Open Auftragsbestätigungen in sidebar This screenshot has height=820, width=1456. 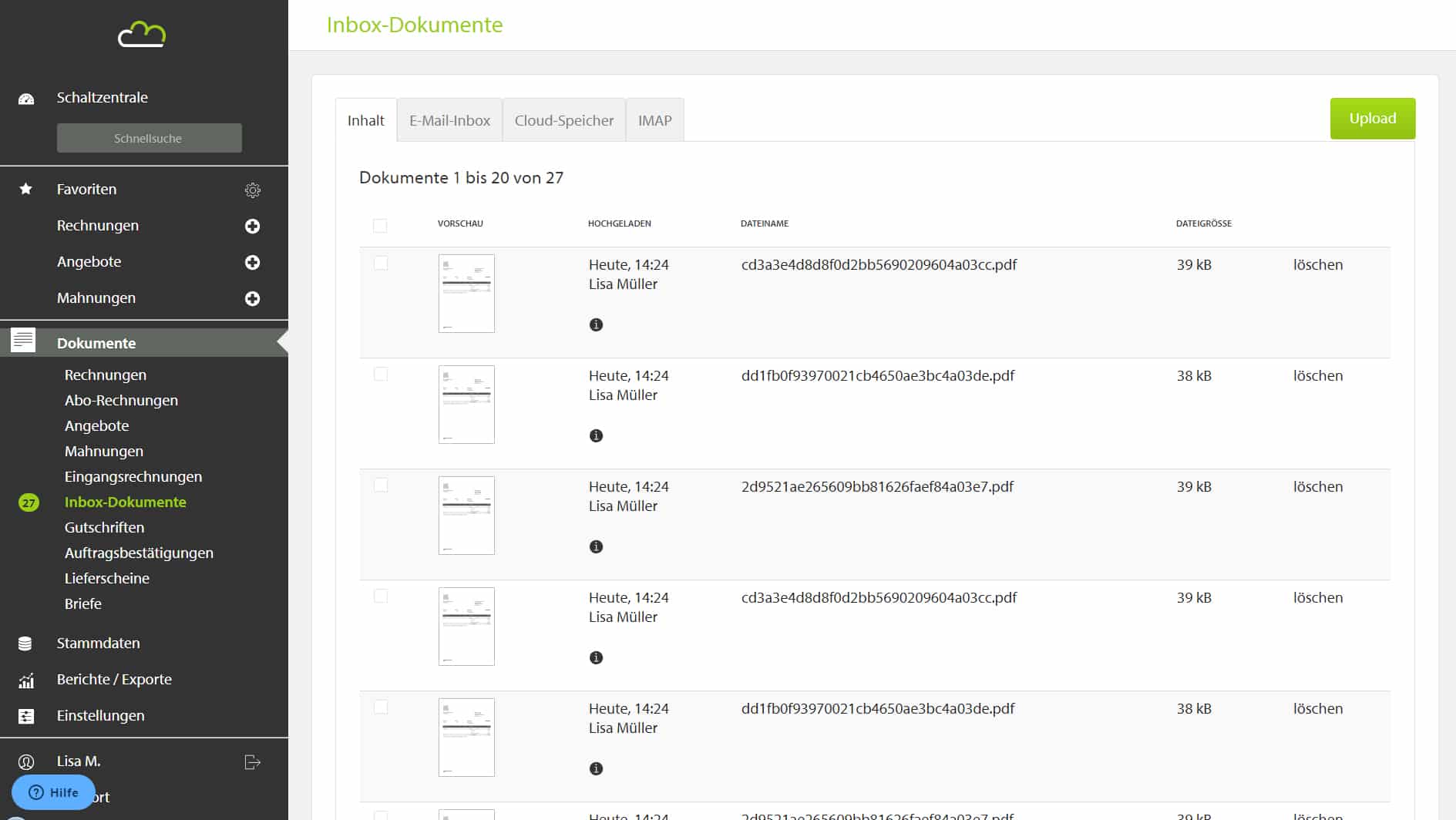pyautogui.click(x=139, y=553)
